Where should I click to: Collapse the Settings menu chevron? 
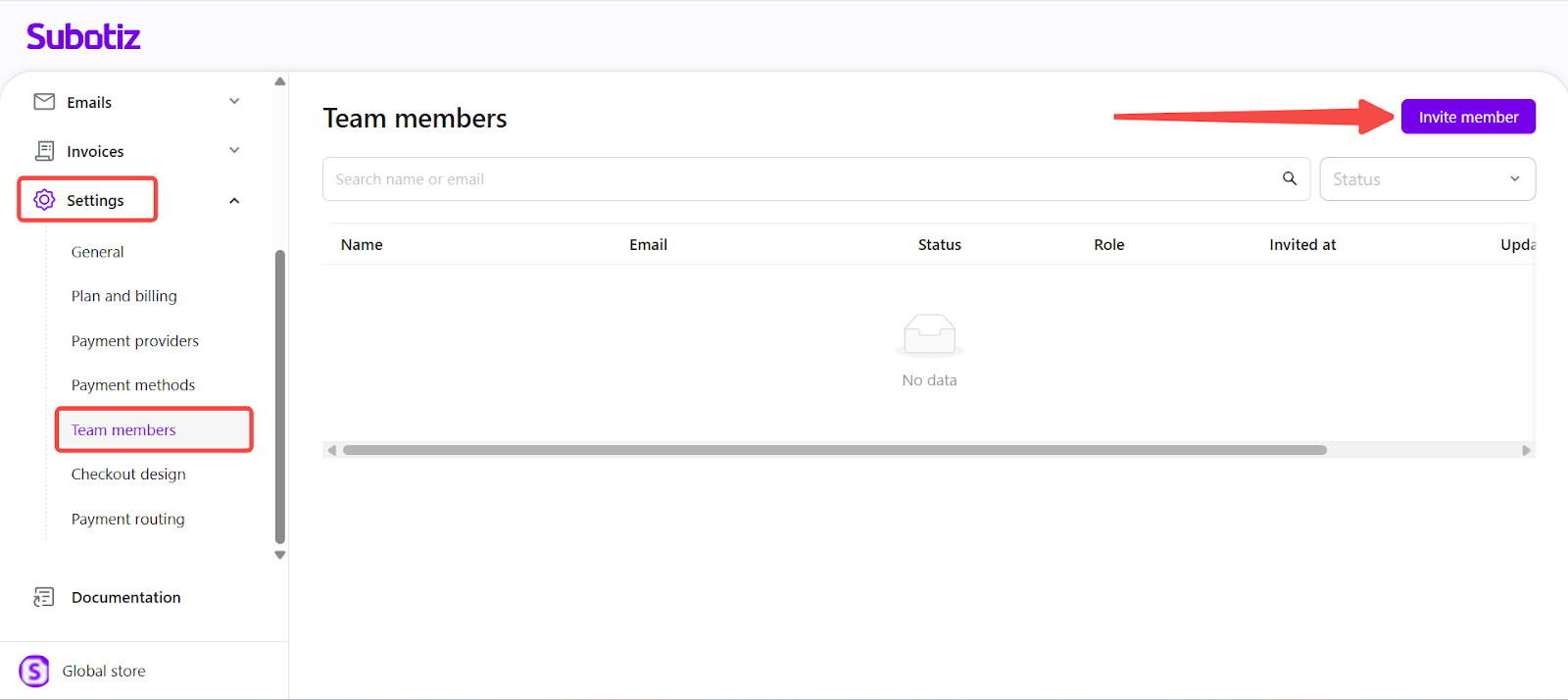pyautogui.click(x=234, y=201)
